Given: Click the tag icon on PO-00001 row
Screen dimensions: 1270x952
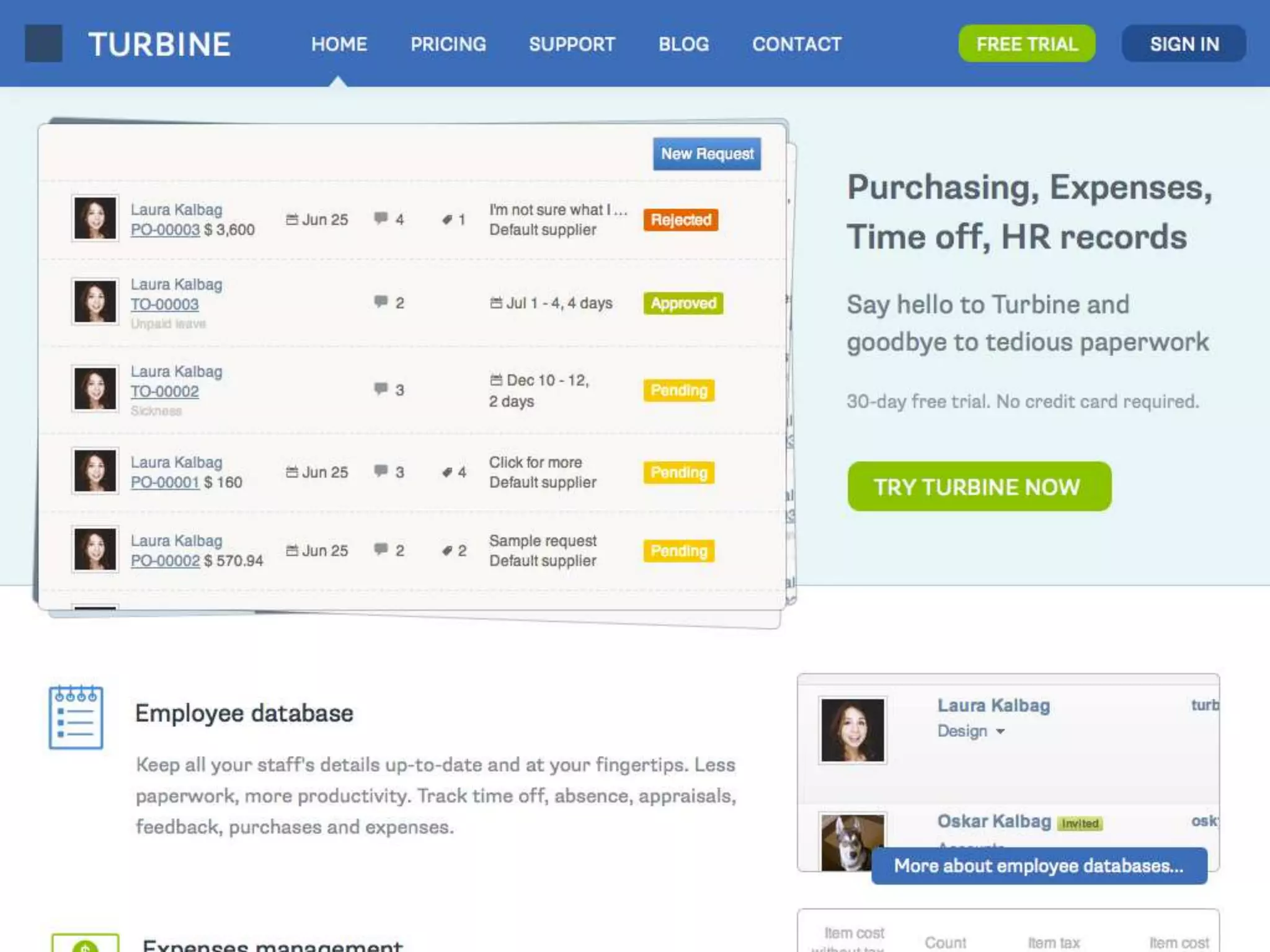Looking at the screenshot, I should (446, 472).
